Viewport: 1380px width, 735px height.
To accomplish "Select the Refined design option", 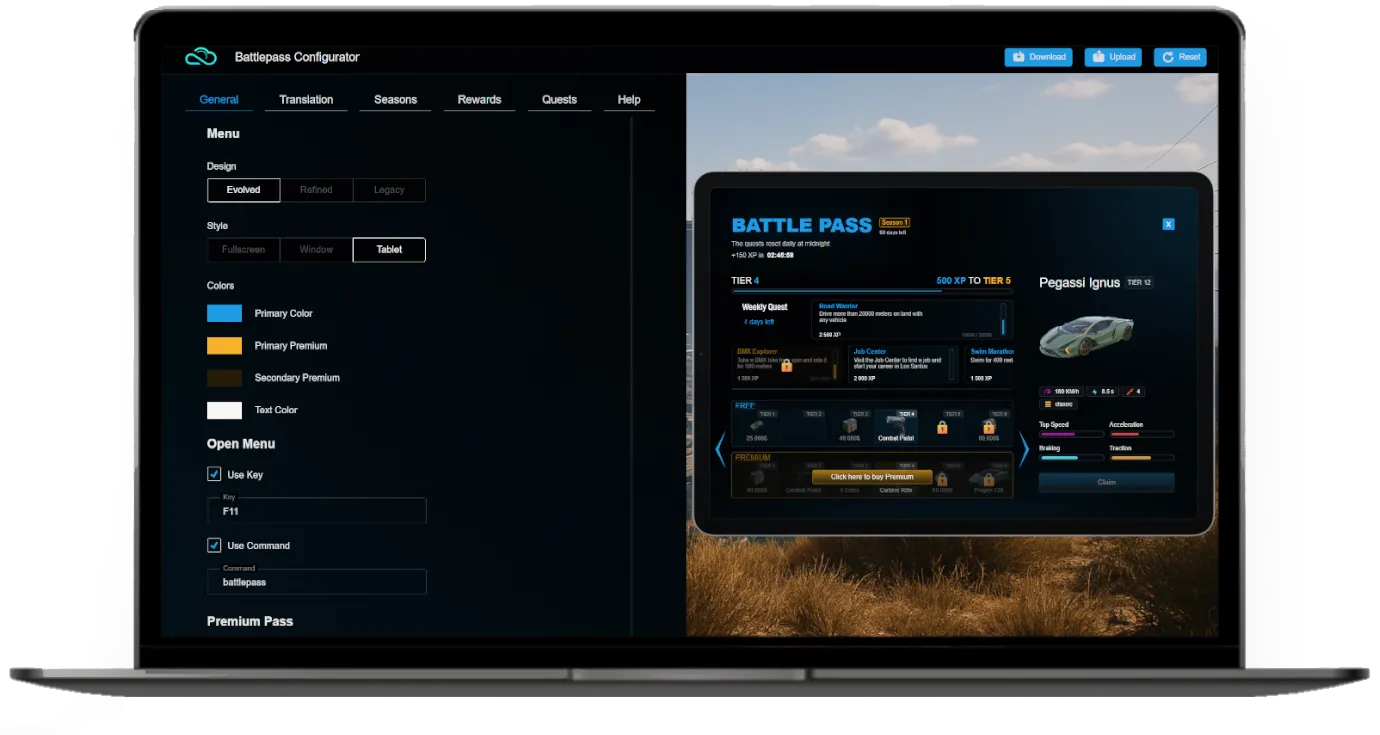I will tap(316, 190).
